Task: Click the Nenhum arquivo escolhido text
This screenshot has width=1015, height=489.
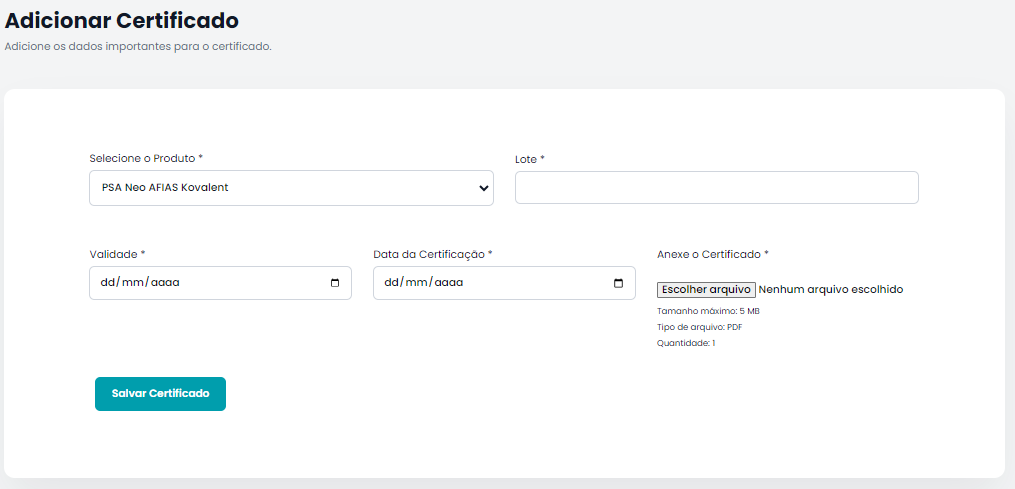Action: coord(830,290)
